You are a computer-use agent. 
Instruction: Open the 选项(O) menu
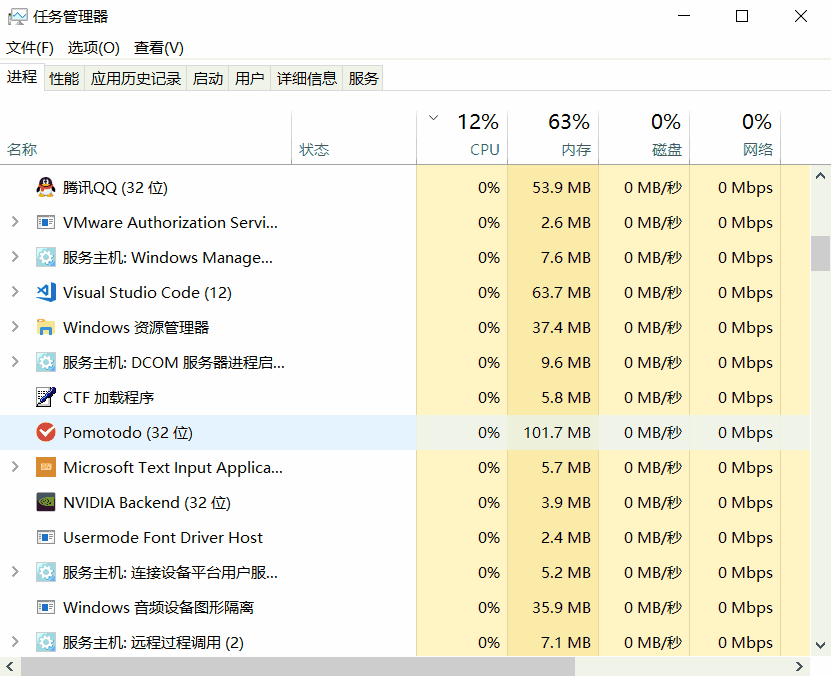pyautogui.click(x=93, y=48)
